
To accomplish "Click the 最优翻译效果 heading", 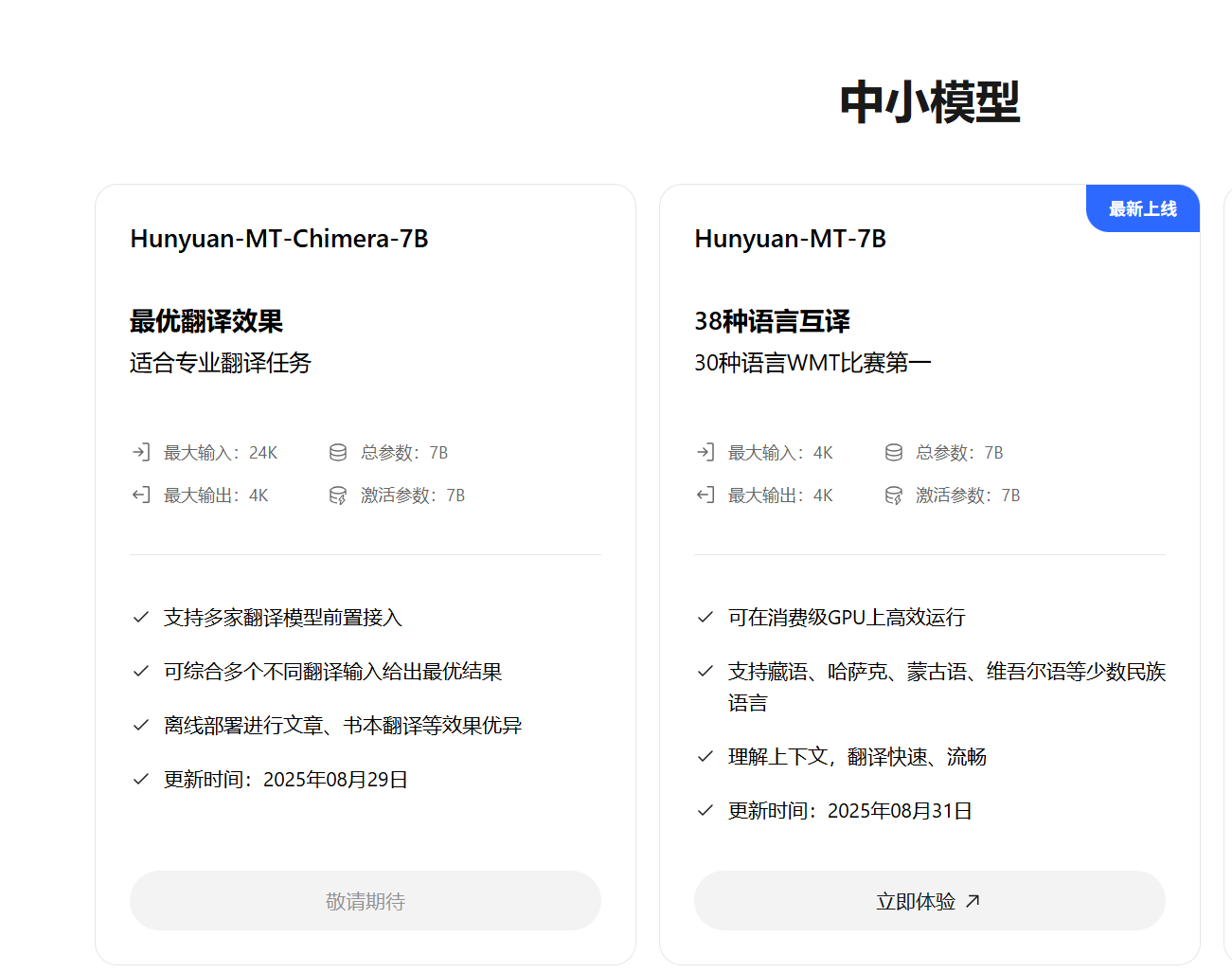I will pos(206,321).
